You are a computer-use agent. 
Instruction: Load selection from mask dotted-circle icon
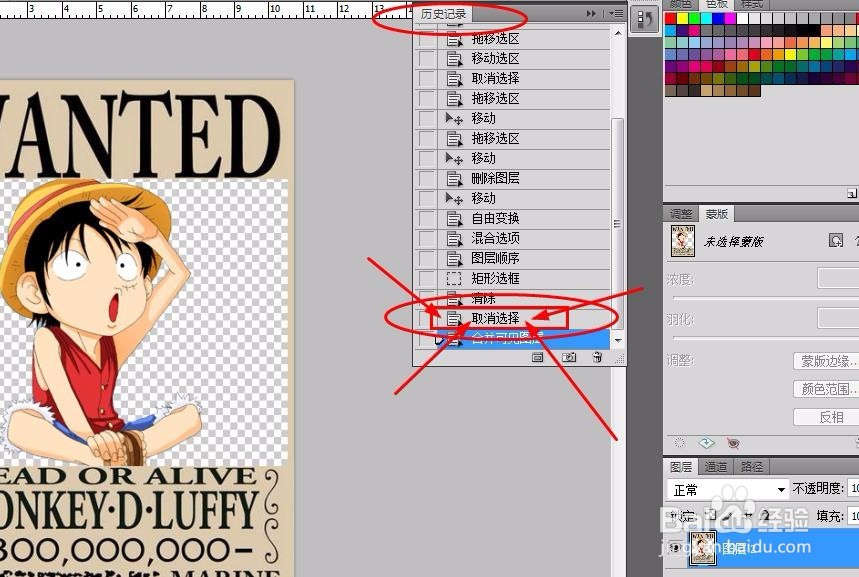[x=679, y=443]
